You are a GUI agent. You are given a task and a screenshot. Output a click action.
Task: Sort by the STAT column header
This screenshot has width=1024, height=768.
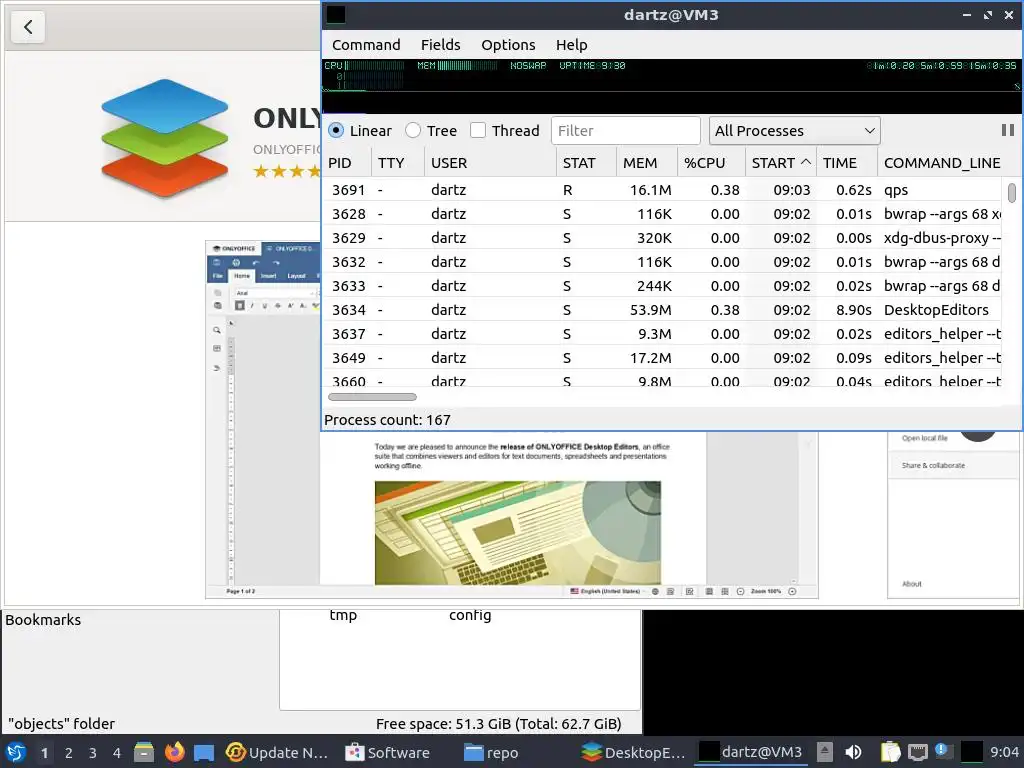click(x=586, y=163)
